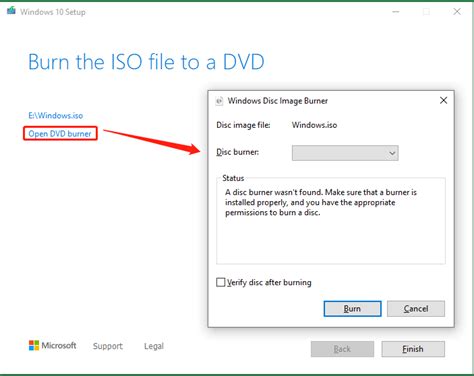Click the Status group label
This screenshot has height=376, width=474.
233,178
